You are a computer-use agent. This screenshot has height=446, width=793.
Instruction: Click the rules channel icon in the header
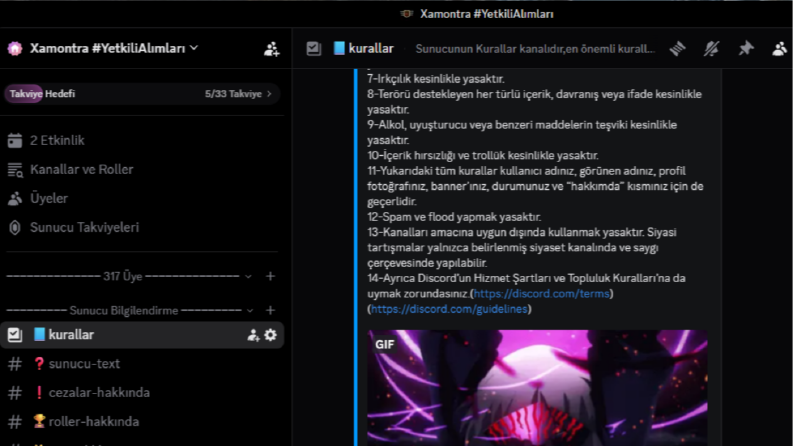coord(314,49)
